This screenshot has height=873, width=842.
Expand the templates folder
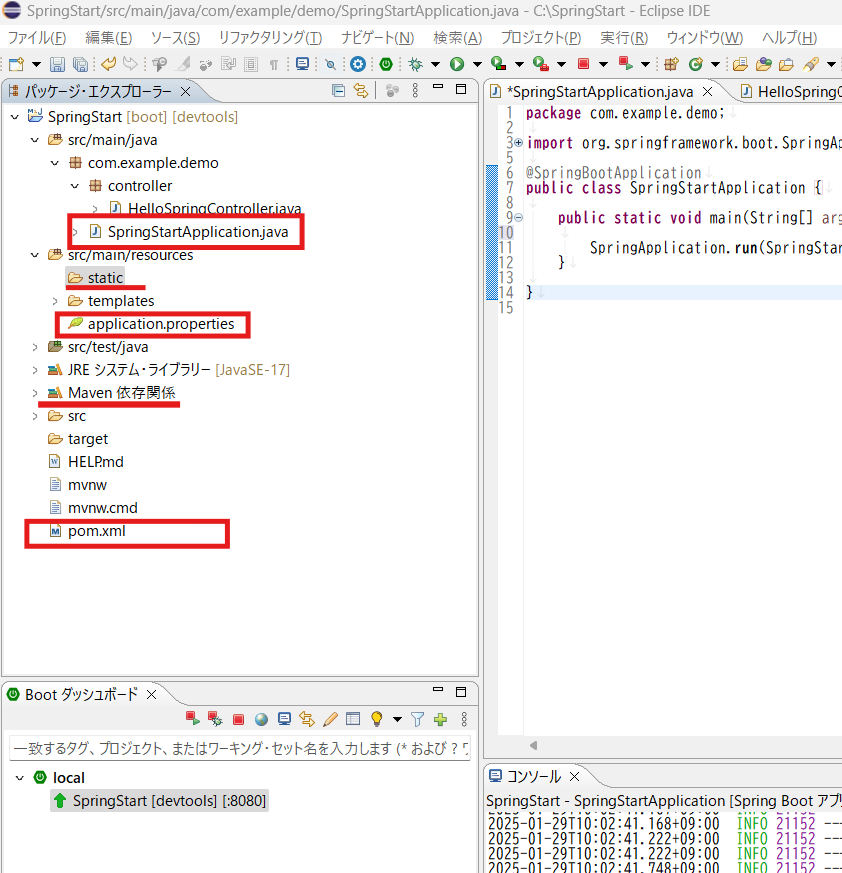(x=55, y=301)
